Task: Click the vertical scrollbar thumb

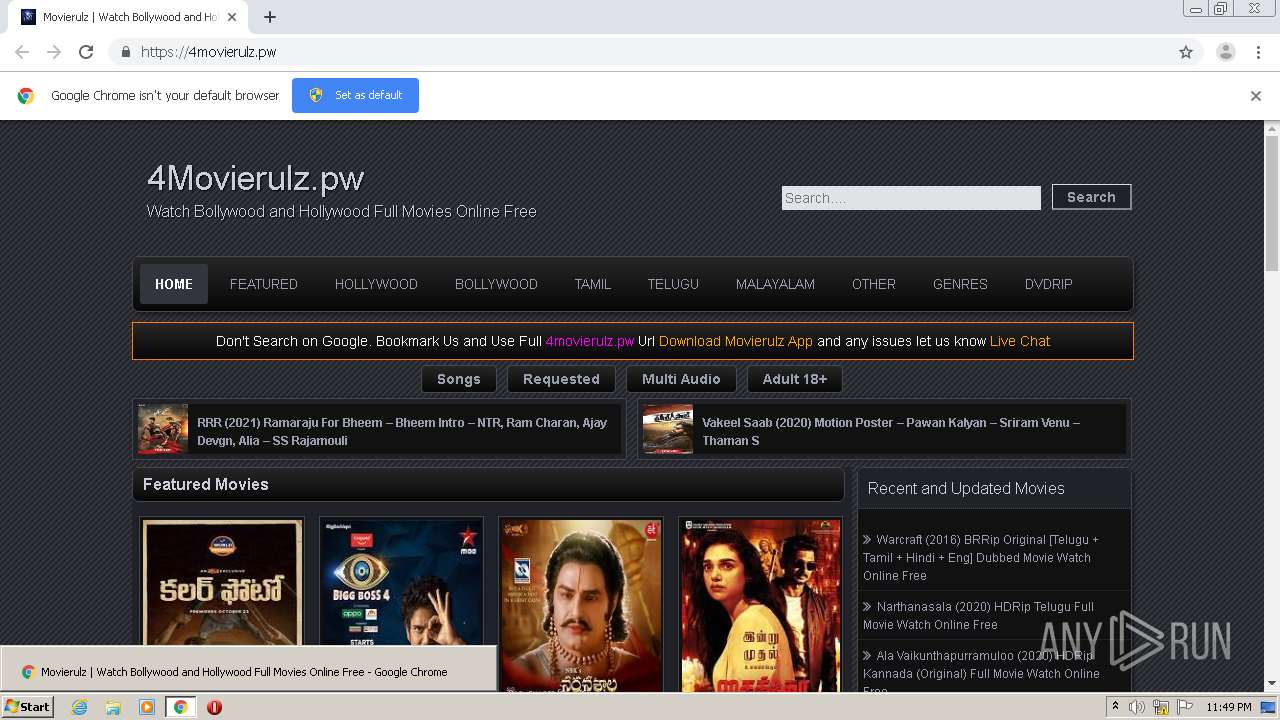Action: [x=1272, y=204]
